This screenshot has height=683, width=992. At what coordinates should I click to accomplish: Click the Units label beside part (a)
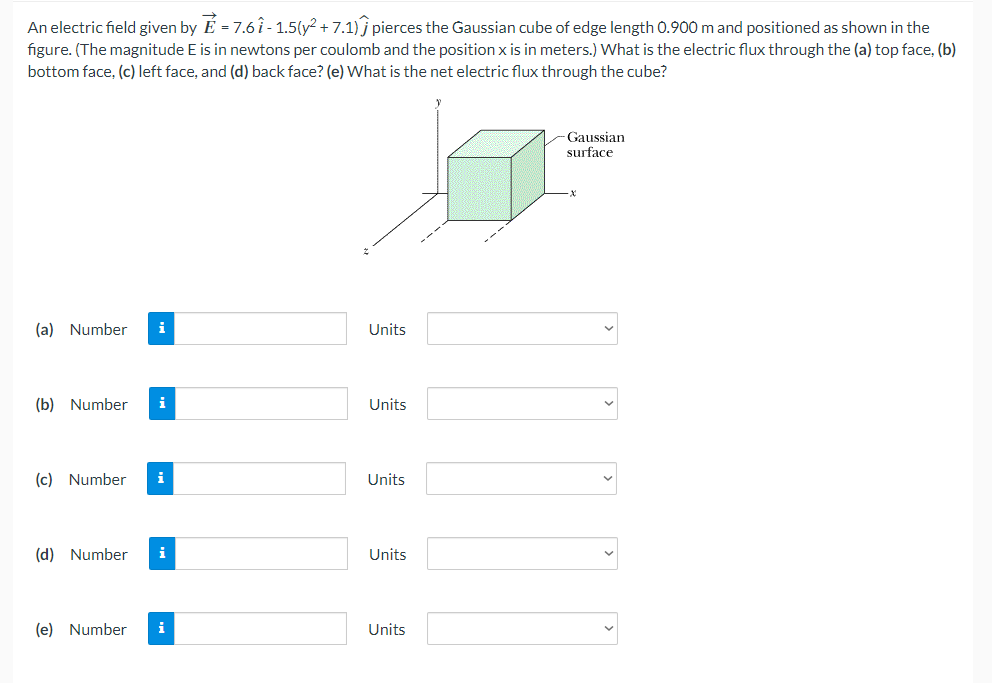click(x=386, y=328)
